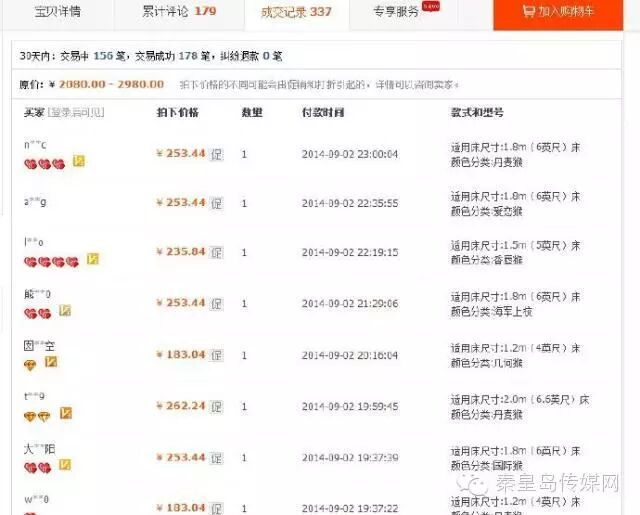Click the 拍下价格 column header
This screenshot has height=515, width=640.
click(178, 112)
